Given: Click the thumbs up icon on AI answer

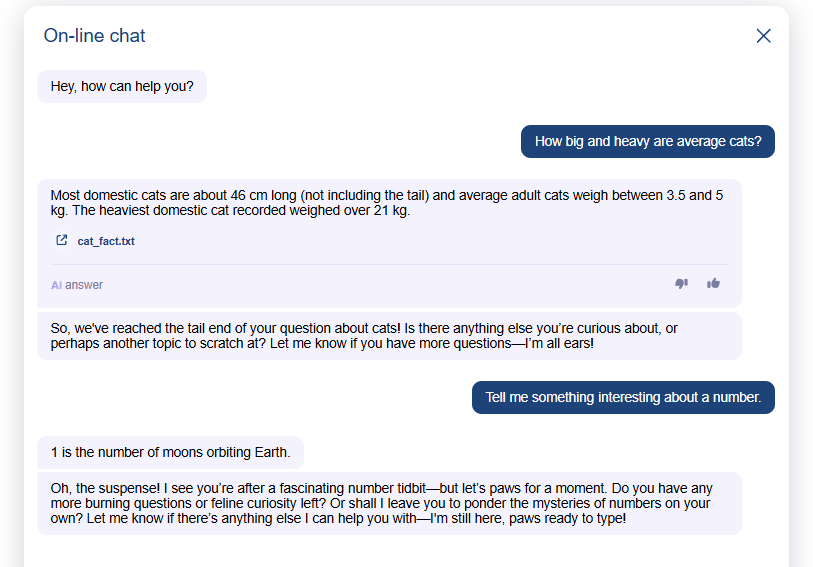Looking at the screenshot, I should (x=713, y=284).
